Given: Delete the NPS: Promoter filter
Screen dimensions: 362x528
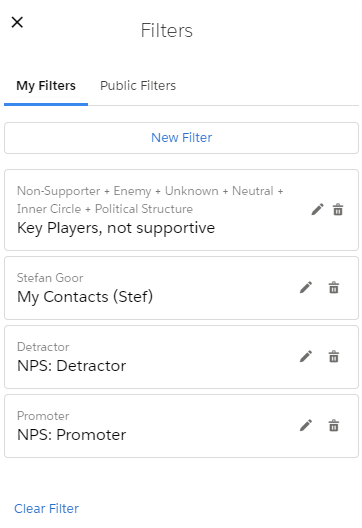Looking at the screenshot, I should (334, 426).
